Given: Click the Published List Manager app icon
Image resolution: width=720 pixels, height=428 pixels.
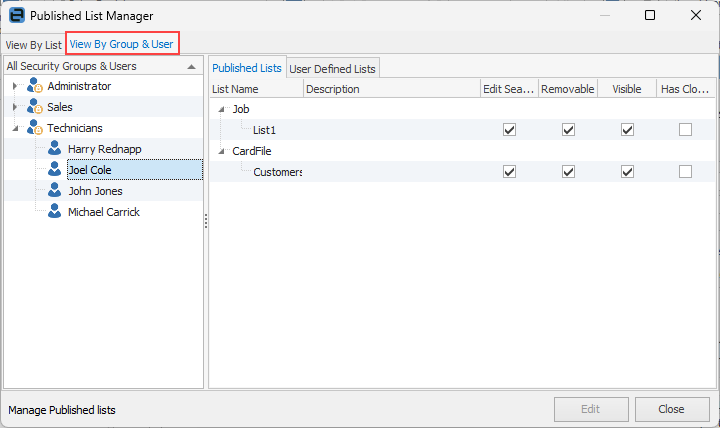Looking at the screenshot, I should point(17,15).
